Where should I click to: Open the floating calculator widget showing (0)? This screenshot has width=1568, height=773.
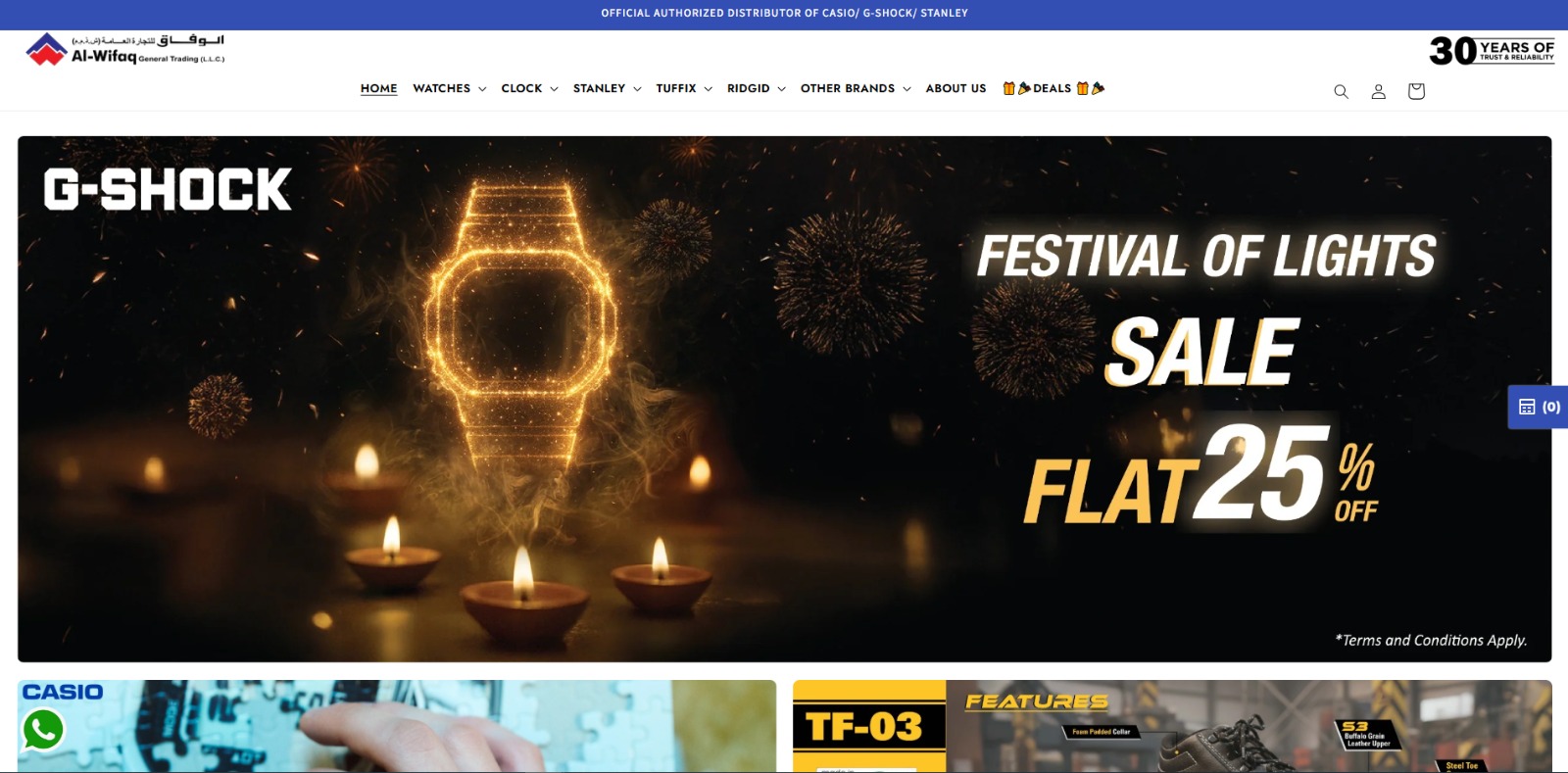pos(1539,407)
